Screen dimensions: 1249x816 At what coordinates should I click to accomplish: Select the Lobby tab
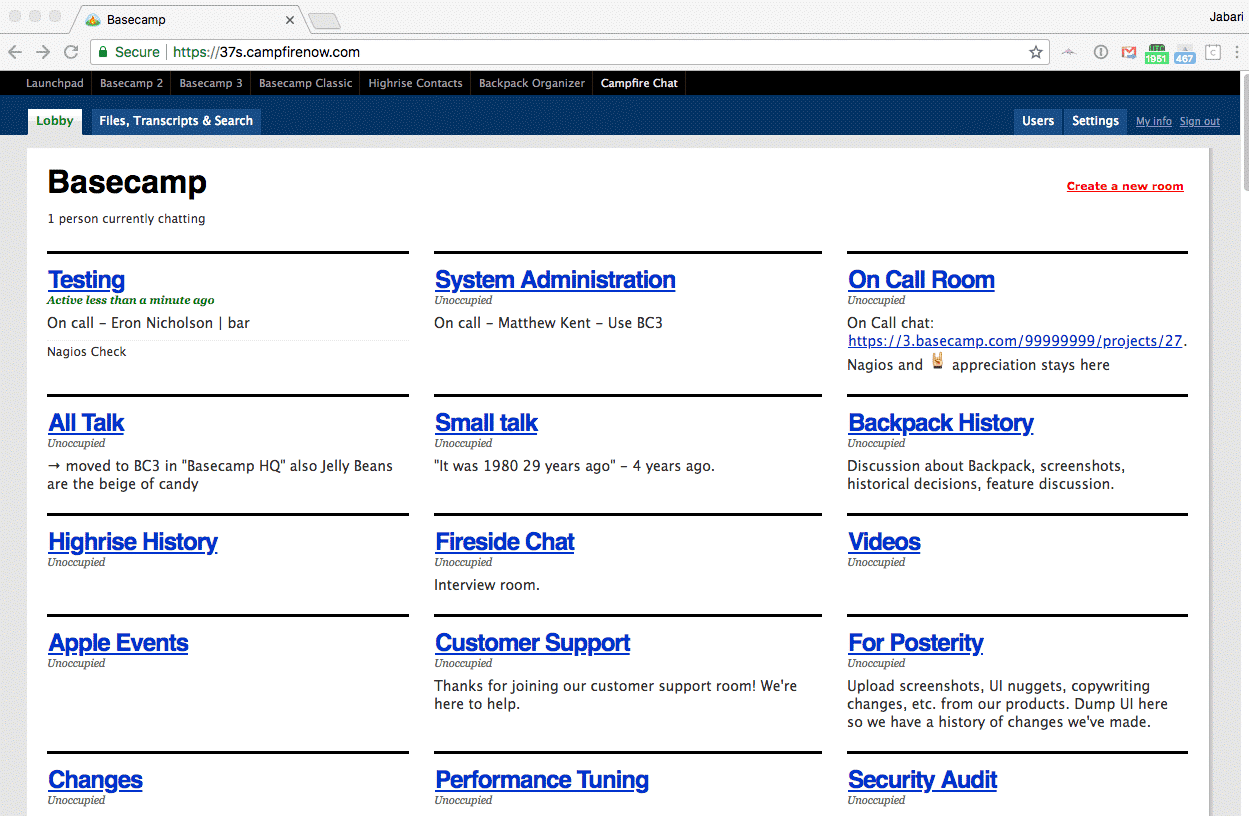[55, 121]
